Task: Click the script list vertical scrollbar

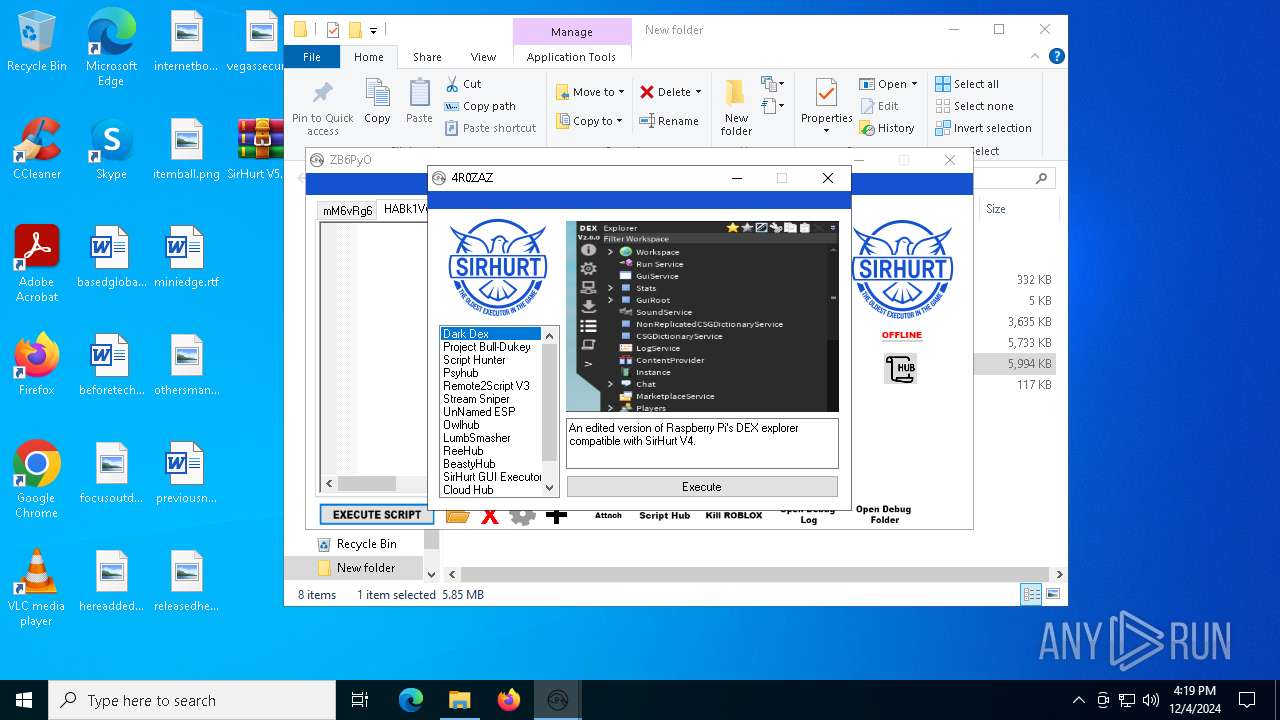Action: (x=549, y=411)
